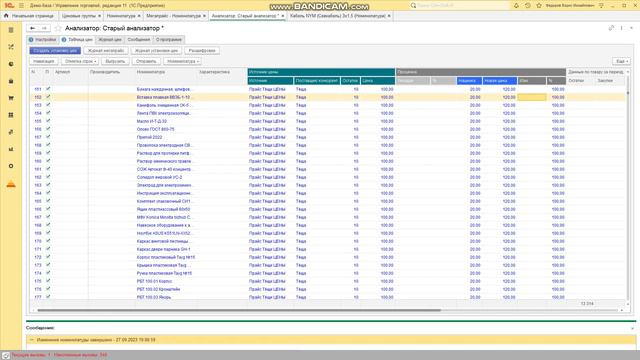640x360 pixels.
Task: Open the bar chart sidebar section
Action: click(11, 149)
